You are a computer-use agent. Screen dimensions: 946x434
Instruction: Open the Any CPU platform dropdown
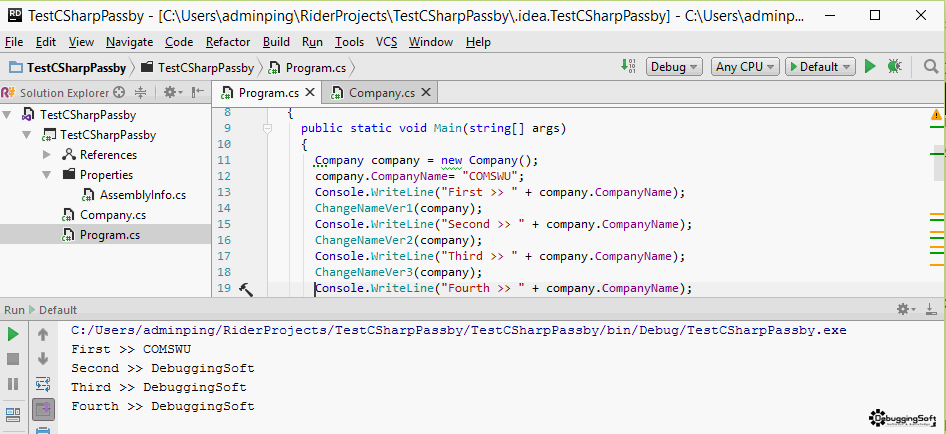(x=746, y=66)
